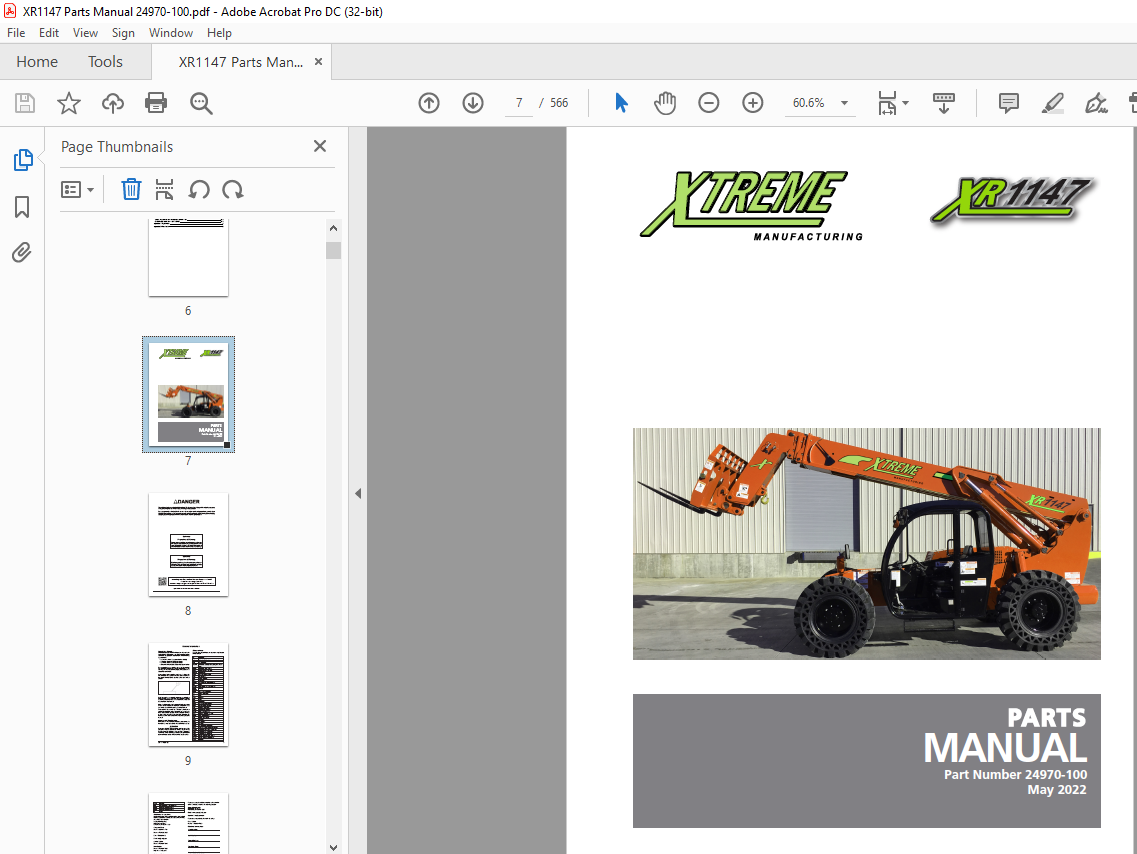Open the Find text magnifier tool

point(201,103)
